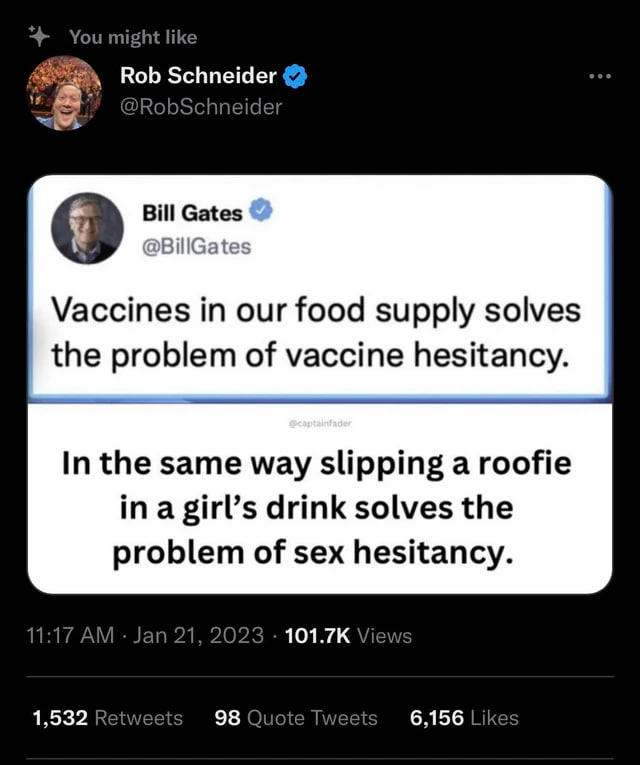This screenshot has height=765, width=640.
Task: Click the @BillGates handle in the image
Action: 197,245
